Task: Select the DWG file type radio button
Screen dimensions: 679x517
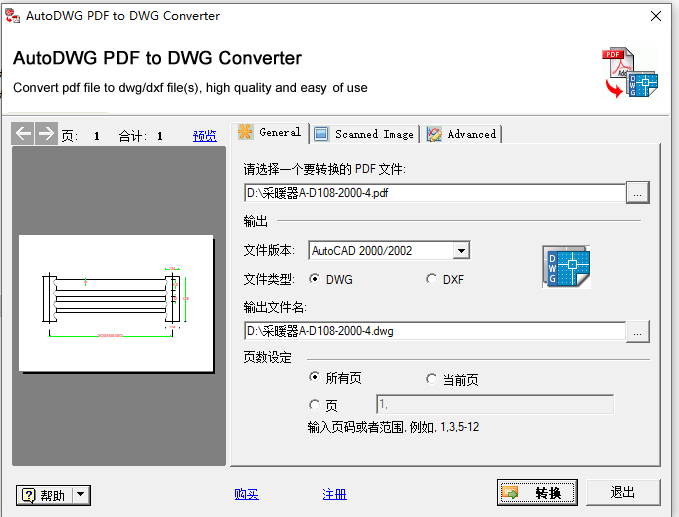Action: pyautogui.click(x=314, y=279)
